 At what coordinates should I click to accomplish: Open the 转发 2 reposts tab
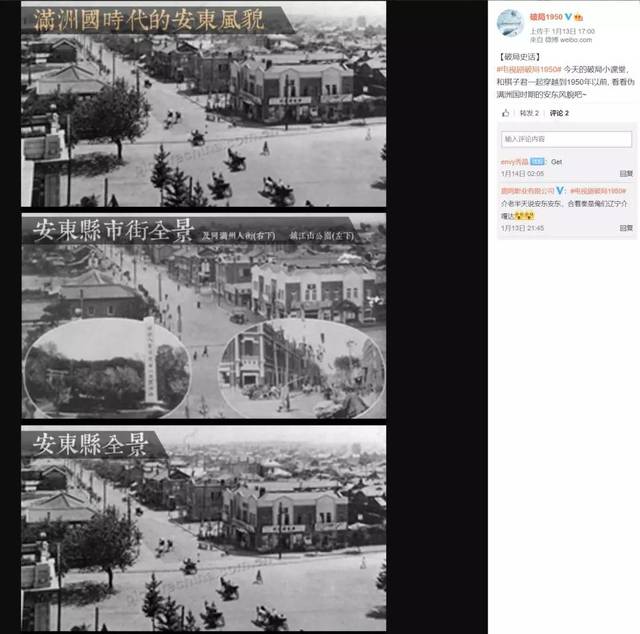pos(529,113)
